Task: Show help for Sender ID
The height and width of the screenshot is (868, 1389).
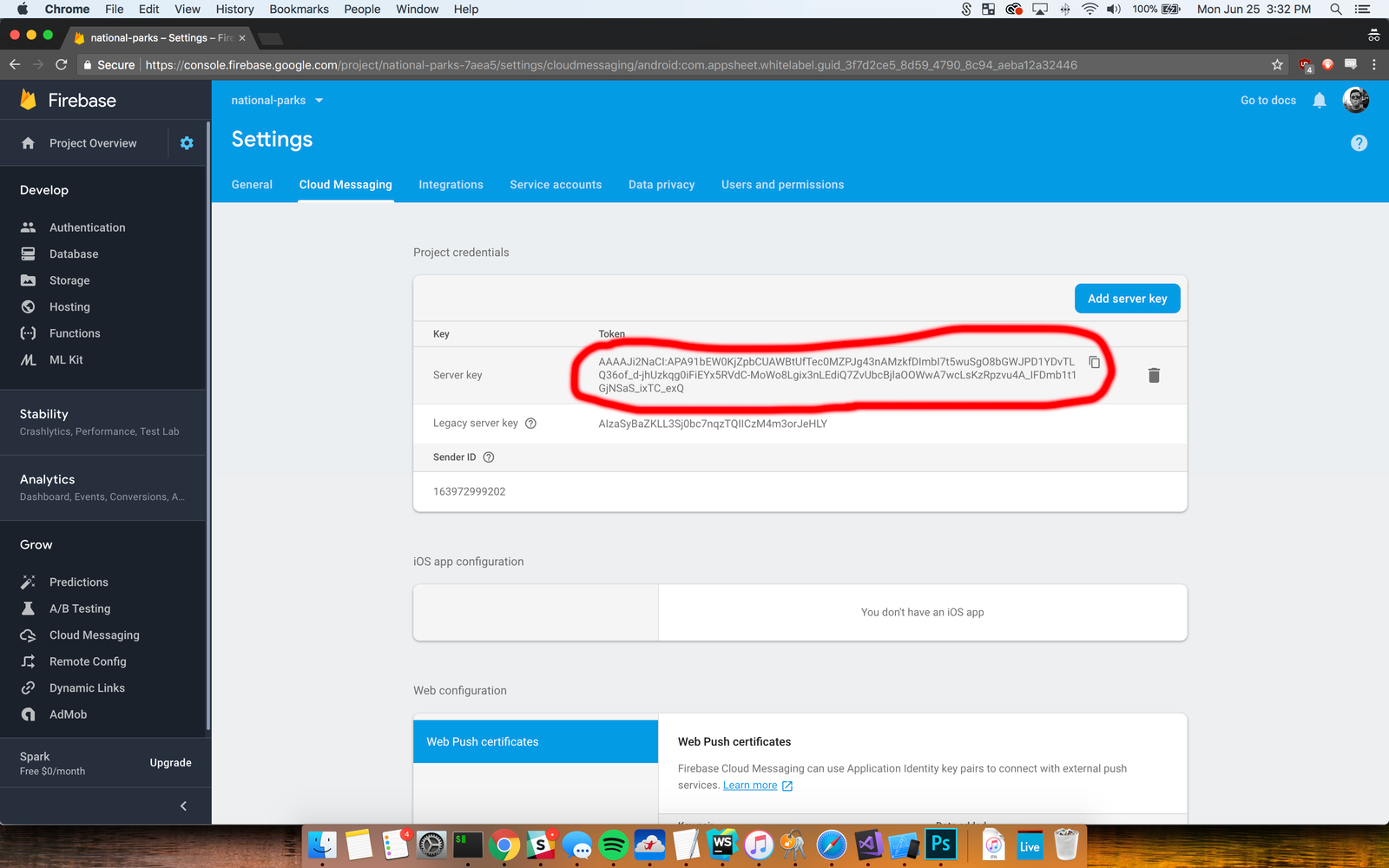Action: [488, 457]
